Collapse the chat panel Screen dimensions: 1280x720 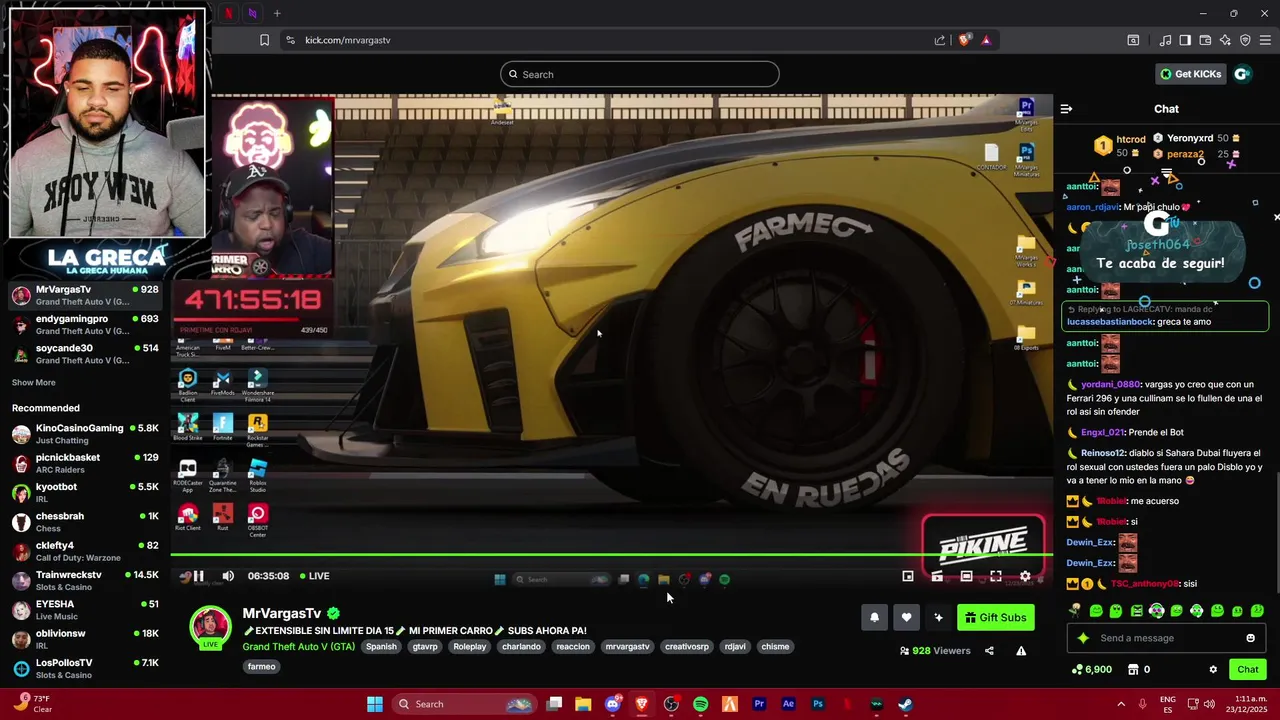point(1066,109)
